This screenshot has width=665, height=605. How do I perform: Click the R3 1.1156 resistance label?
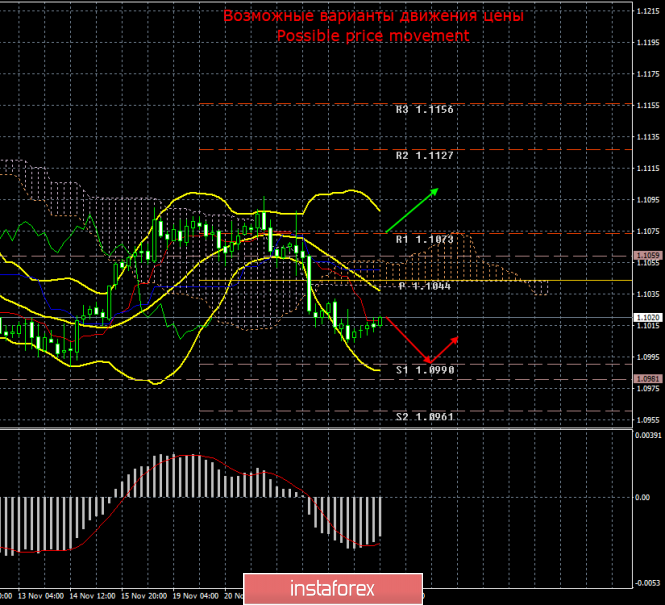[x=424, y=109]
